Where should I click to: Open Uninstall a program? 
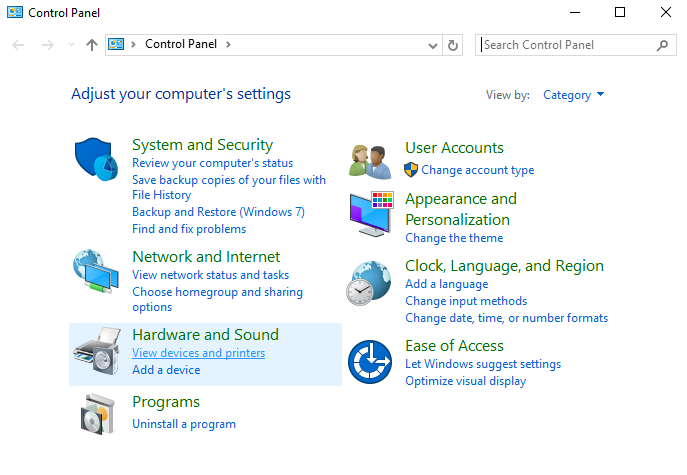tap(184, 424)
